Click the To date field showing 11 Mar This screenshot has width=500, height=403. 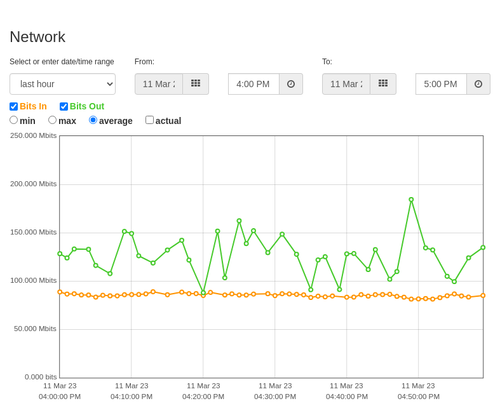[346, 84]
